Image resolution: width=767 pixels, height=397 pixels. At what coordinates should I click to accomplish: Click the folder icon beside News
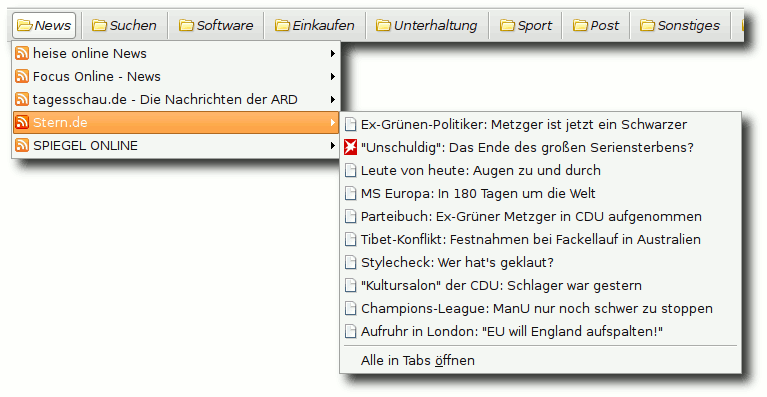click(x=24, y=25)
